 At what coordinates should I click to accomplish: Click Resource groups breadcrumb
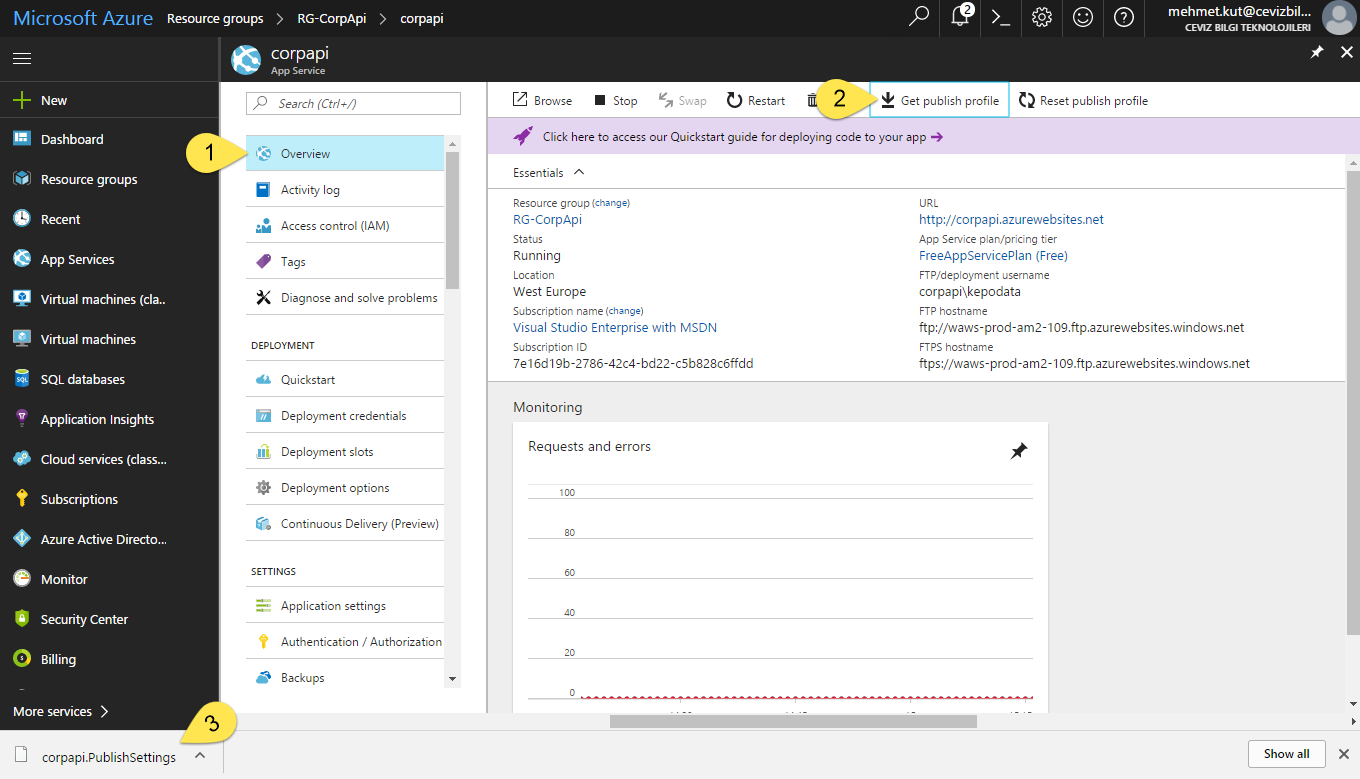click(x=215, y=18)
